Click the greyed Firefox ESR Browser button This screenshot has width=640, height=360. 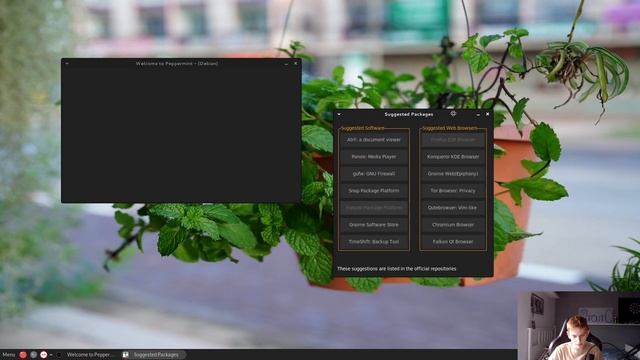point(453,140)
